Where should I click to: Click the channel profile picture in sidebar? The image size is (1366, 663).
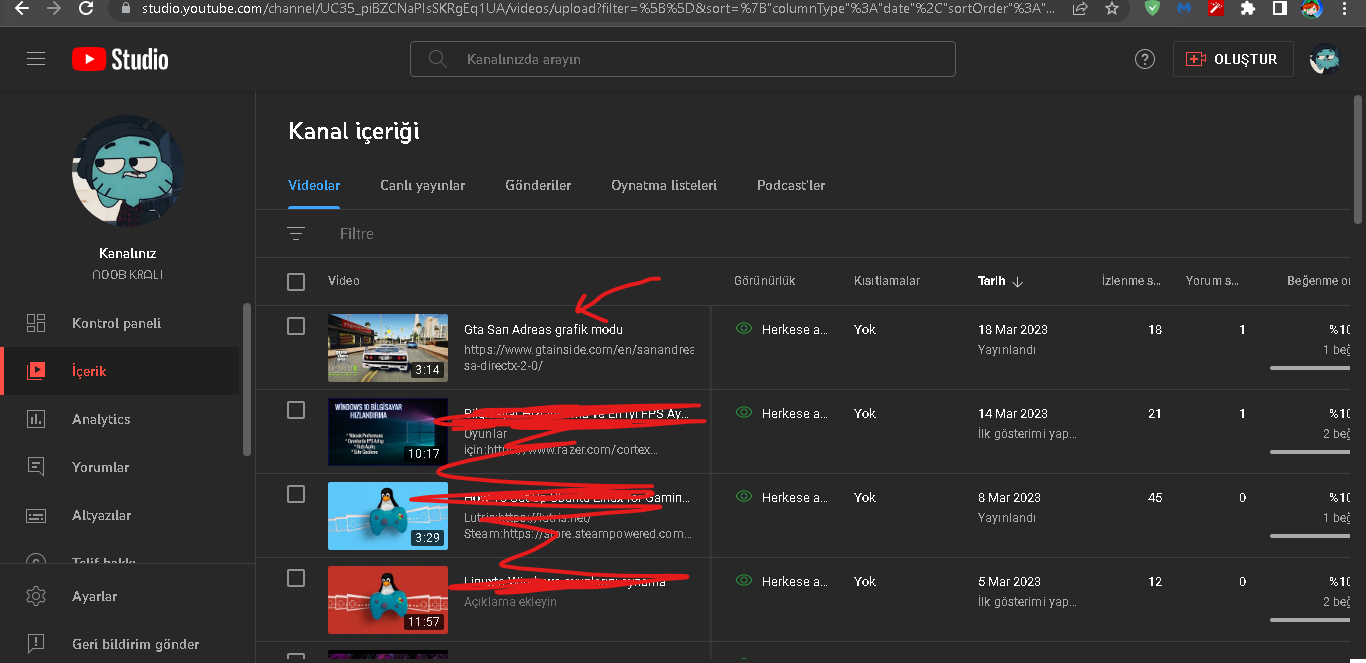point(128,171)
